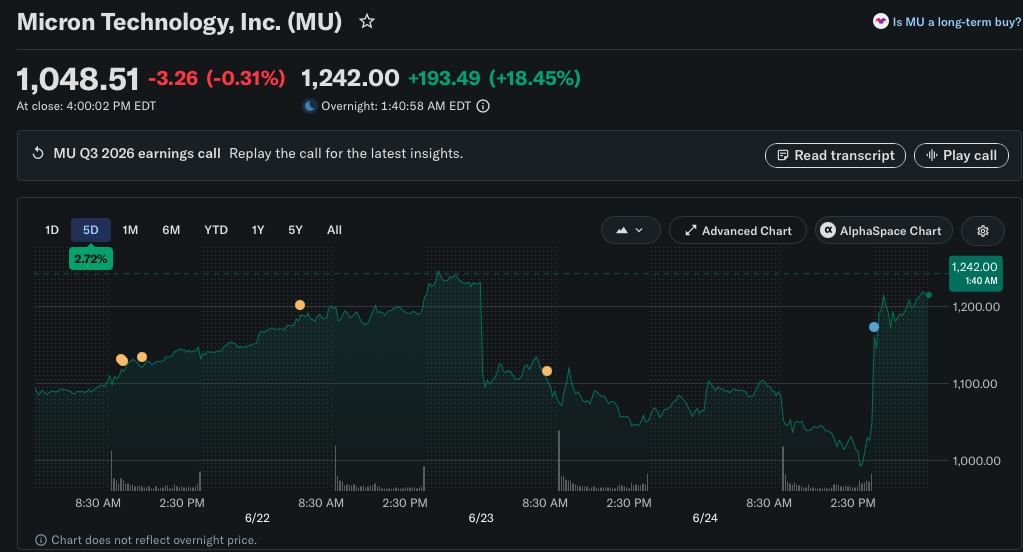Start the Play call button
The image size is (1023, 552).
tap(961, 155)
